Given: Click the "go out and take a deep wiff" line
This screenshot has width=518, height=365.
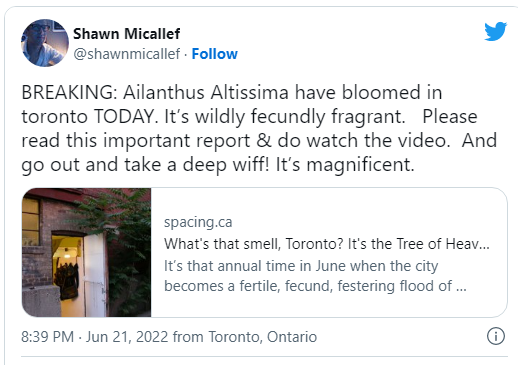Looking at the screenshot, I should click(218, 165).
